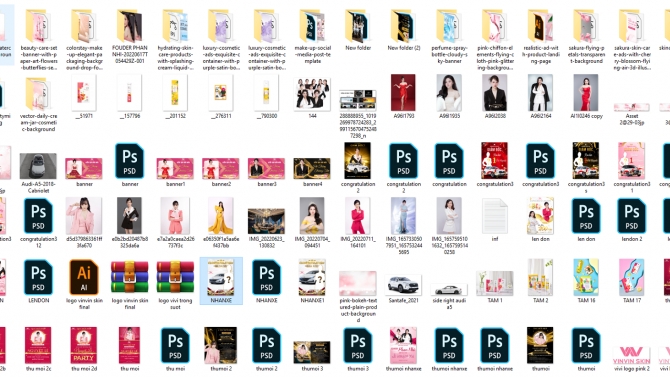This screenshot has height=377, width=670.
Task: Select the A96I2038 photo thumbnail
Action: (495, 93)
